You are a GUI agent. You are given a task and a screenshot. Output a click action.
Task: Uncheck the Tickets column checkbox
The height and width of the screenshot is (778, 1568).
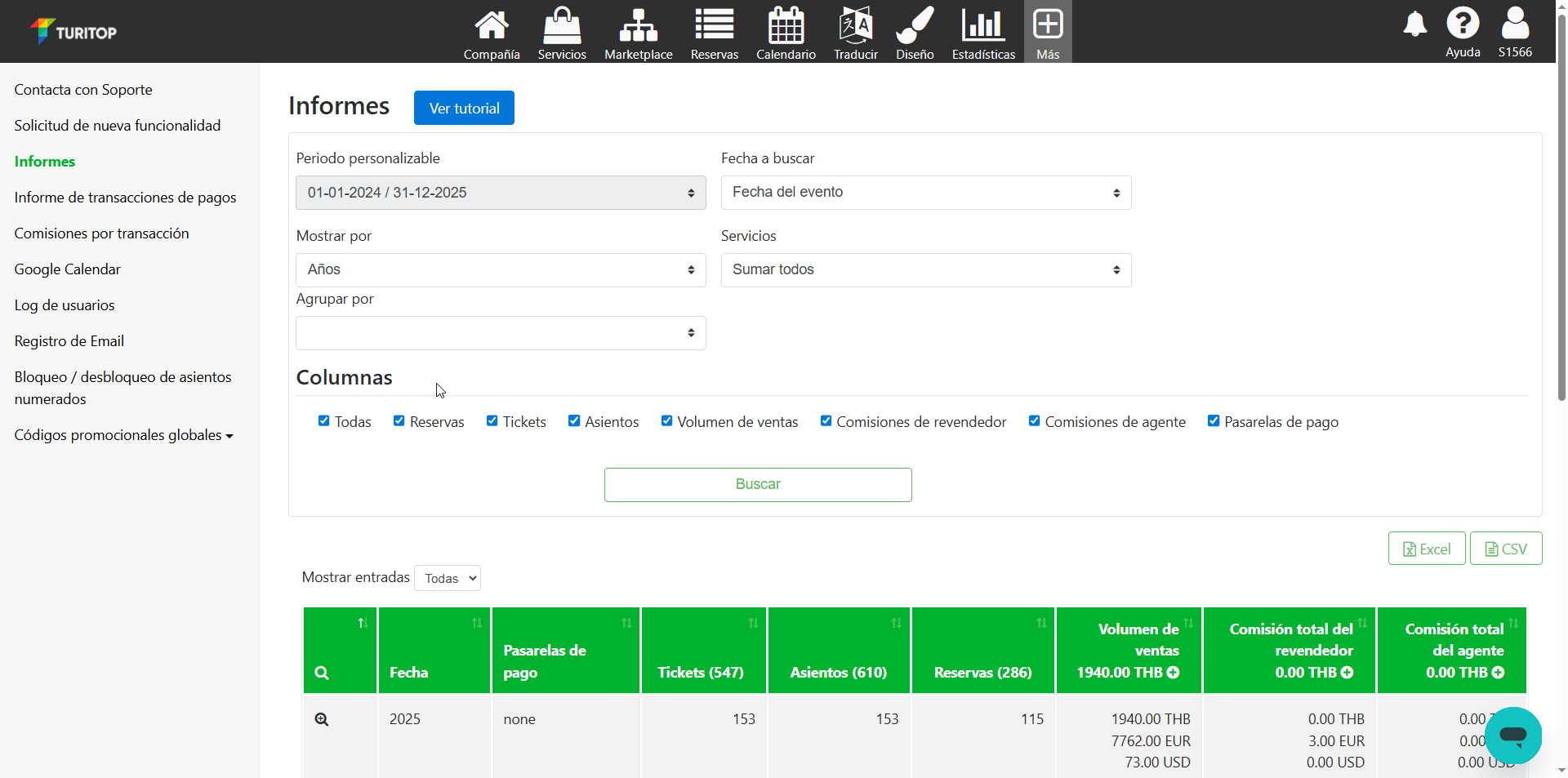[x=492, y=421]
